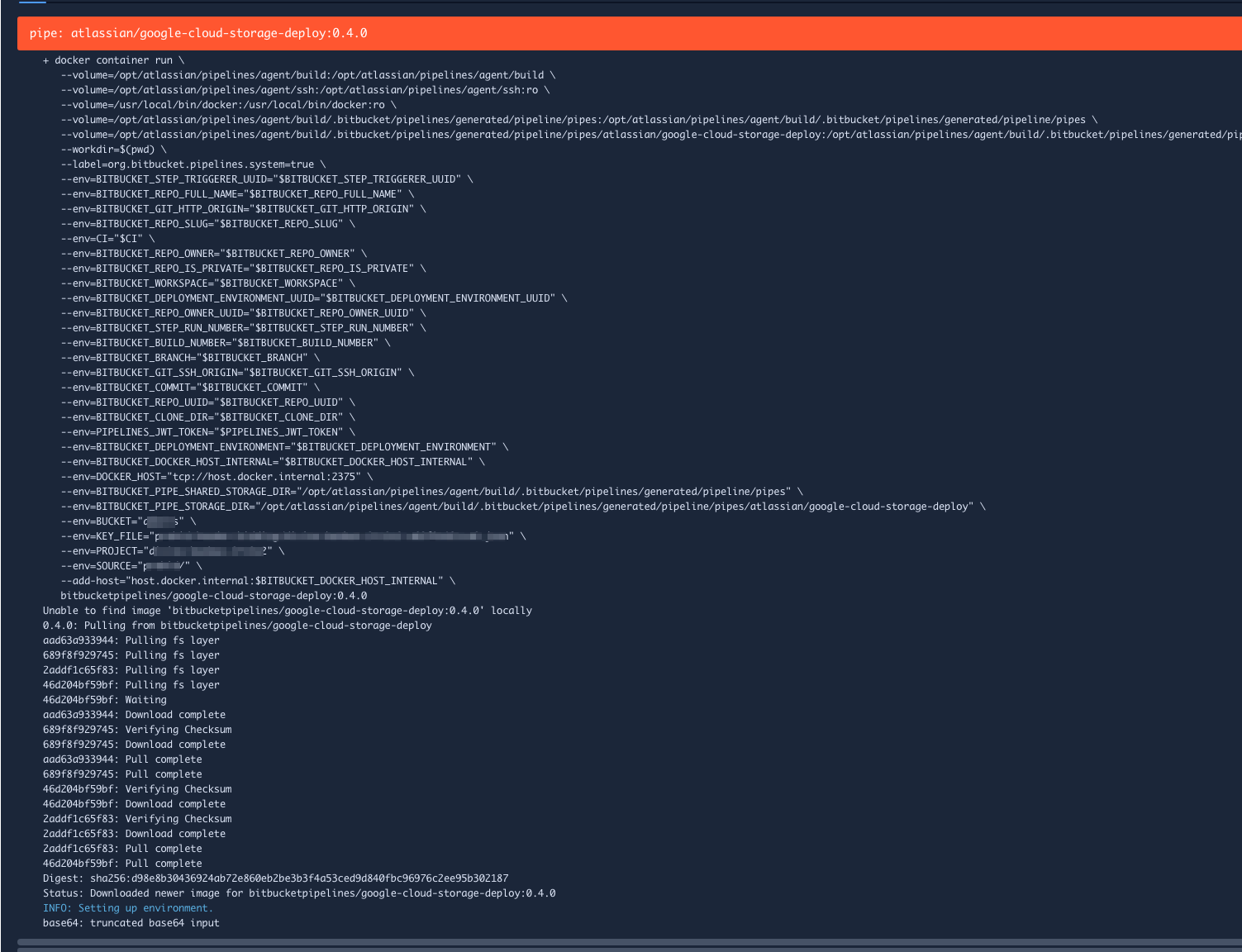This screenshot has width=1242, height=952.
Task: Select the --env=BITBUCKET_BUILD_NUMBER line
Action: coord(226,343)
